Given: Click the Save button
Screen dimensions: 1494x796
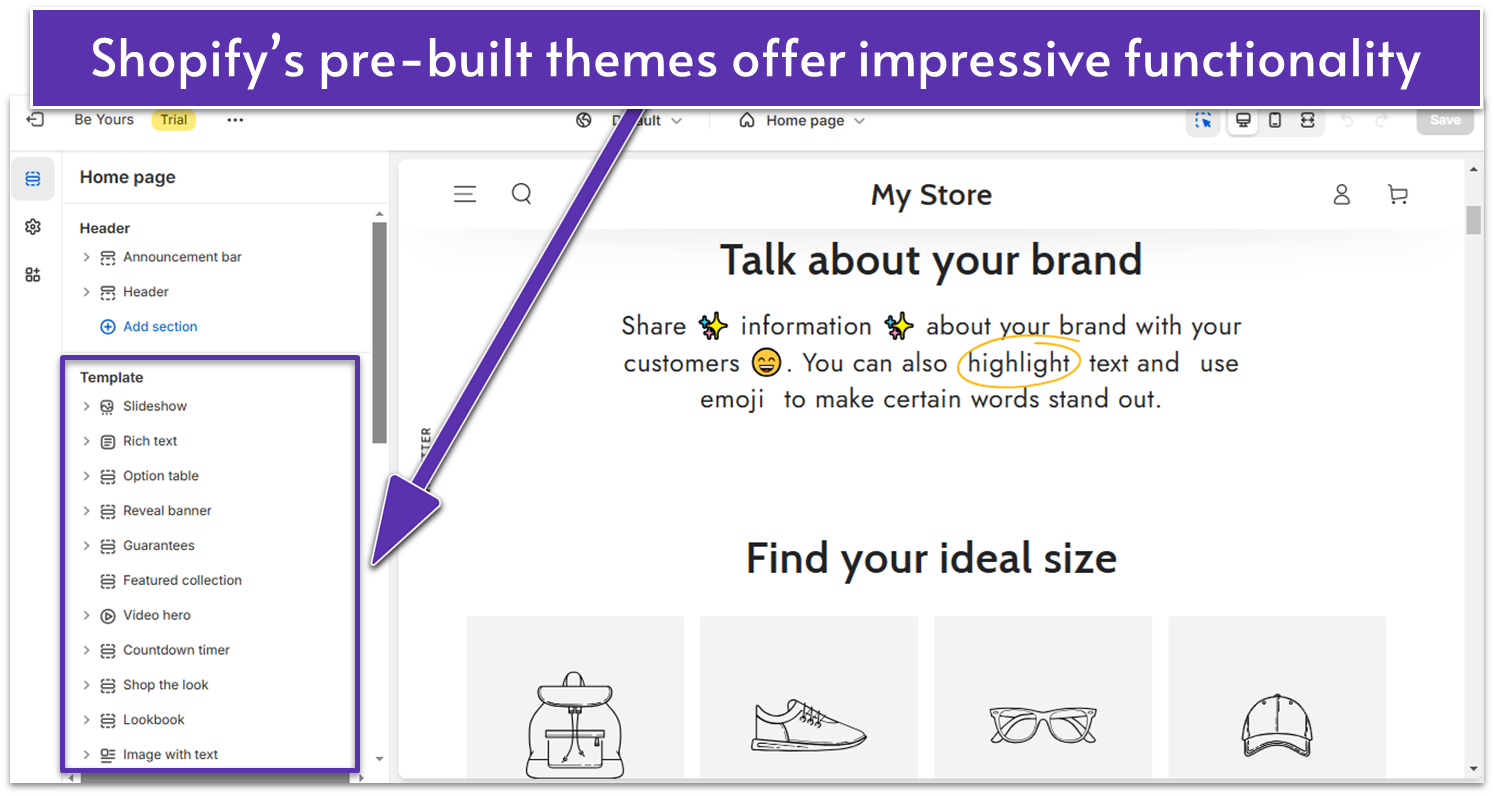Looking at the screenshot, I should tap(1445, 120).
